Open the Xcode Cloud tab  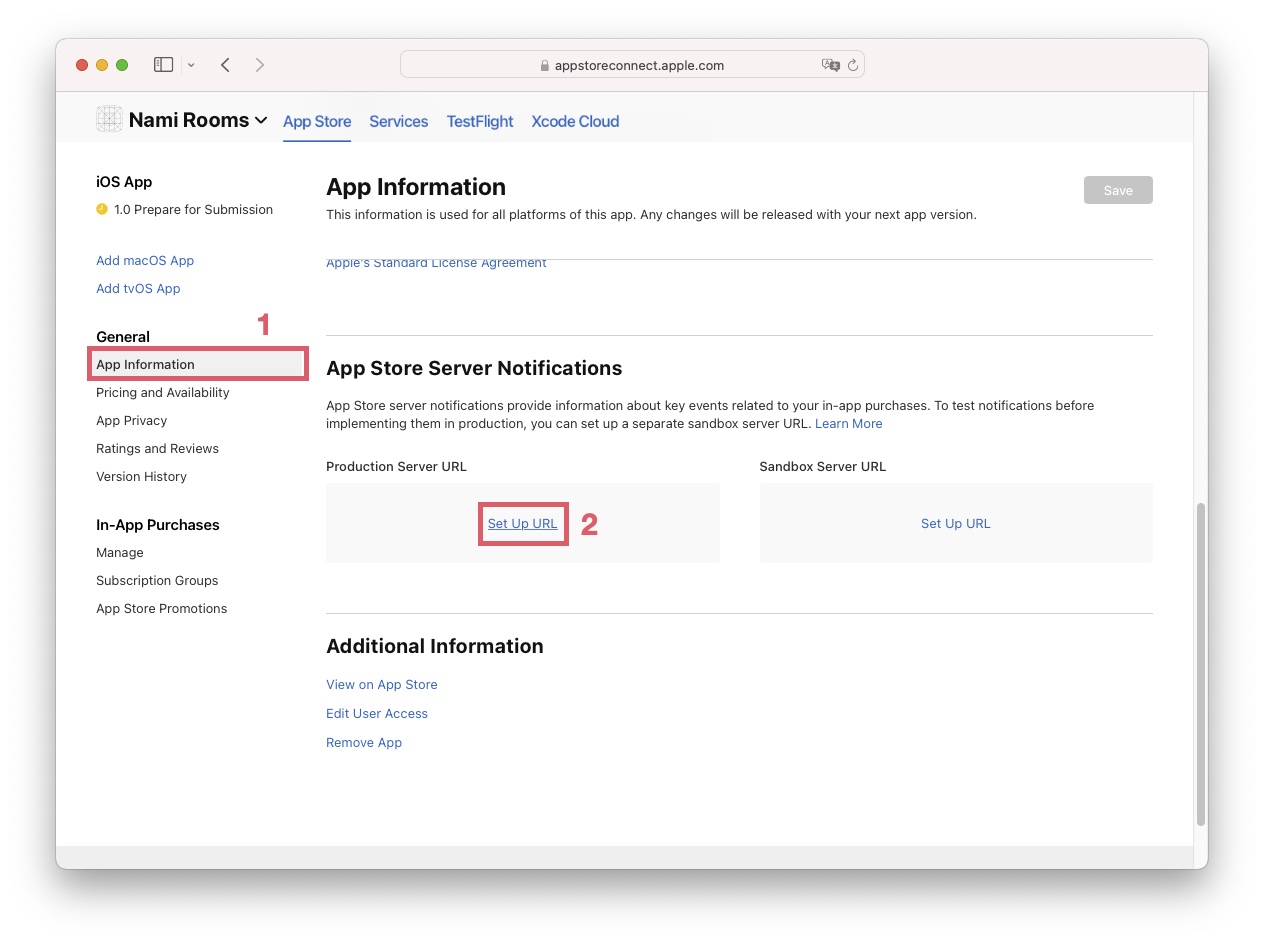tap(575, 121)
